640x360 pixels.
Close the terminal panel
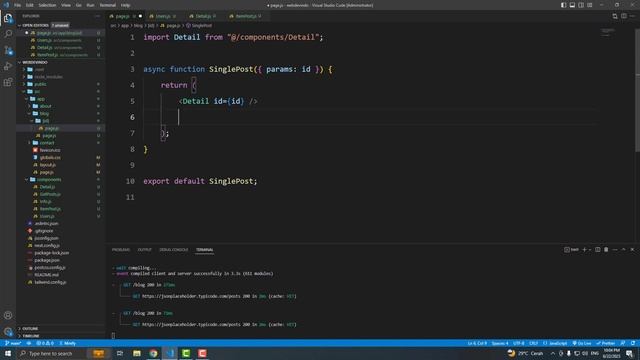pos(632,249)
